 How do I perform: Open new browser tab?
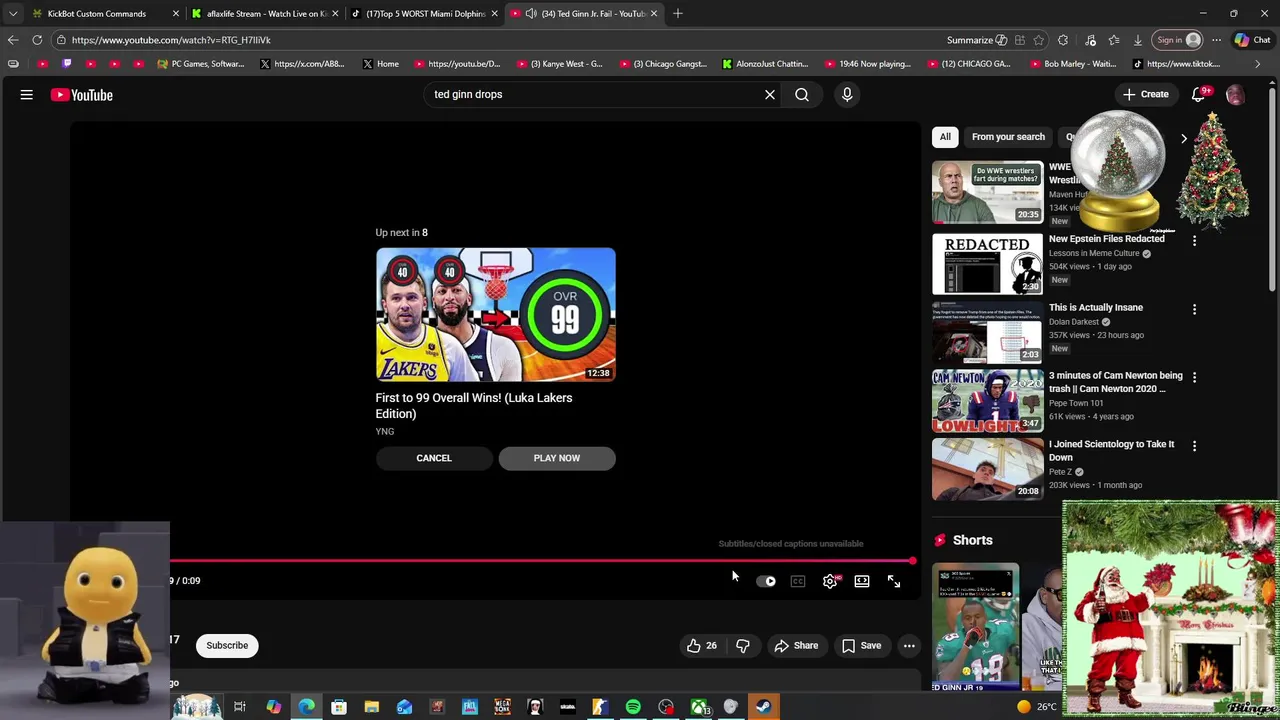tap(678, 13)
